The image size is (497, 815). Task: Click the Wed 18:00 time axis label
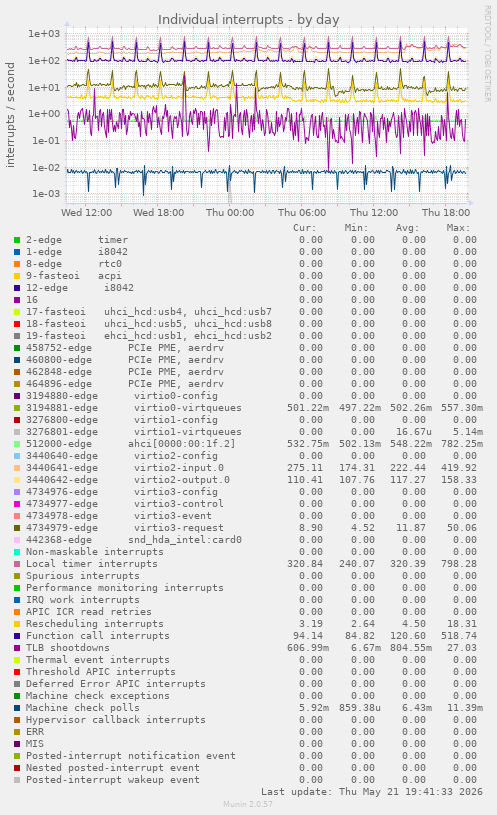158,213
